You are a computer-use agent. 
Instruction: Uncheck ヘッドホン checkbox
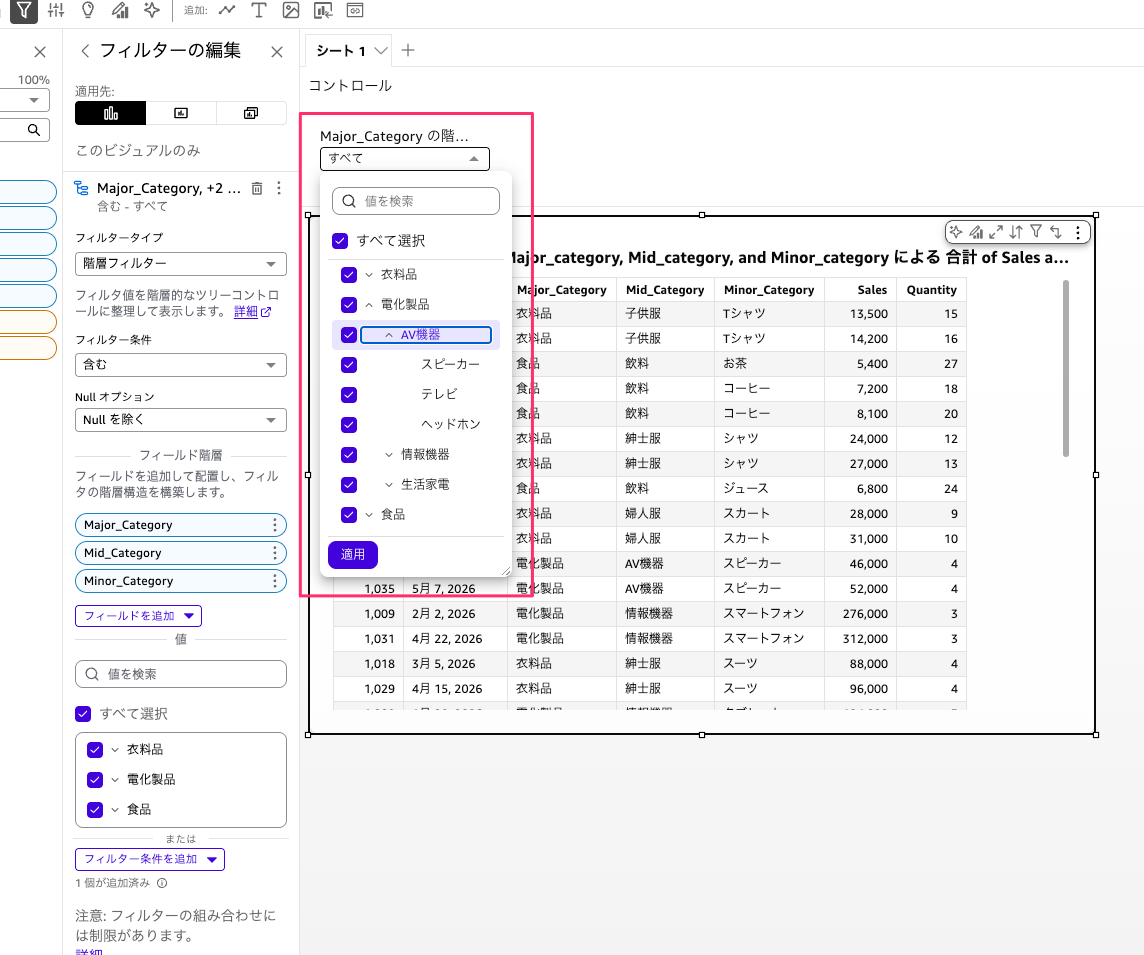click(x=349, y=425)
